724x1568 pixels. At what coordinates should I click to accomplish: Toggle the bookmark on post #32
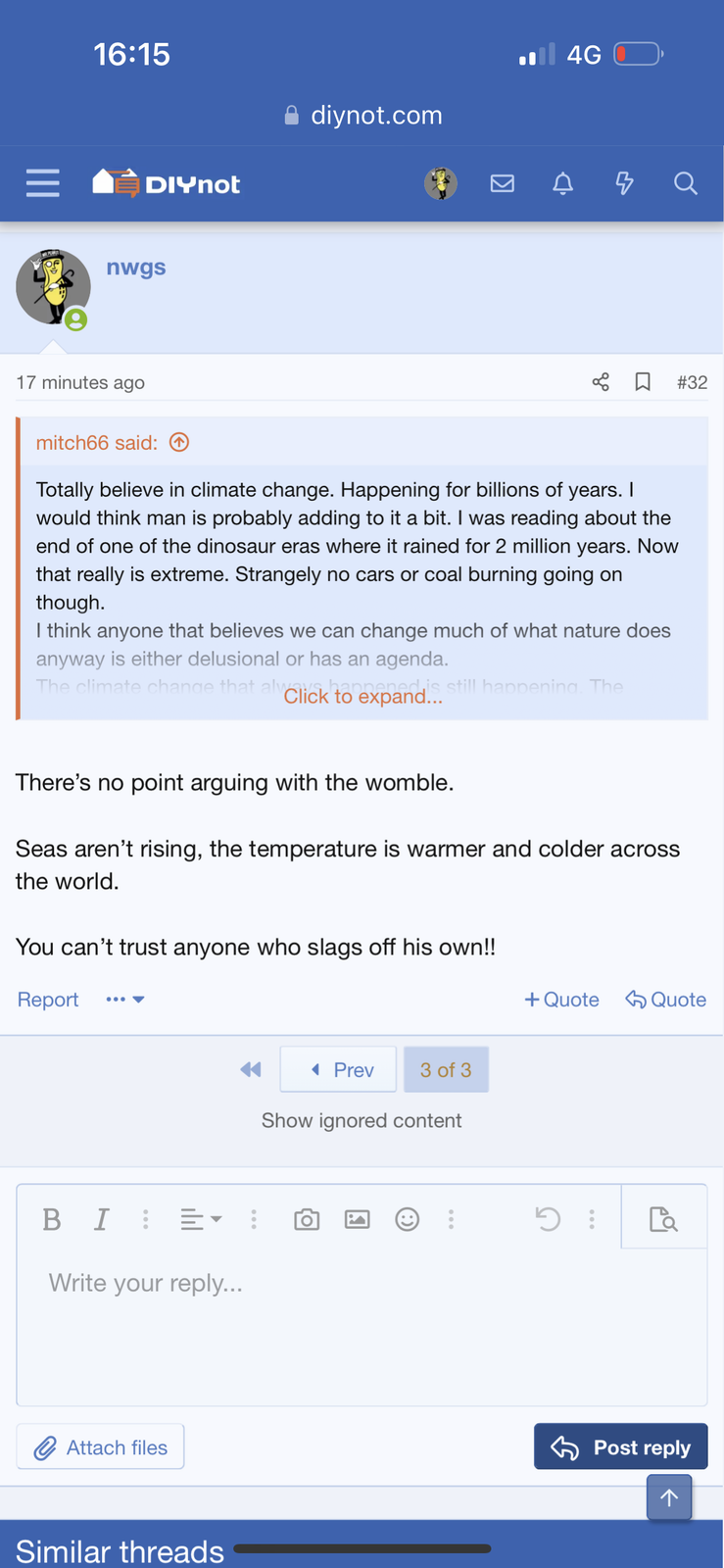(643, 382)
